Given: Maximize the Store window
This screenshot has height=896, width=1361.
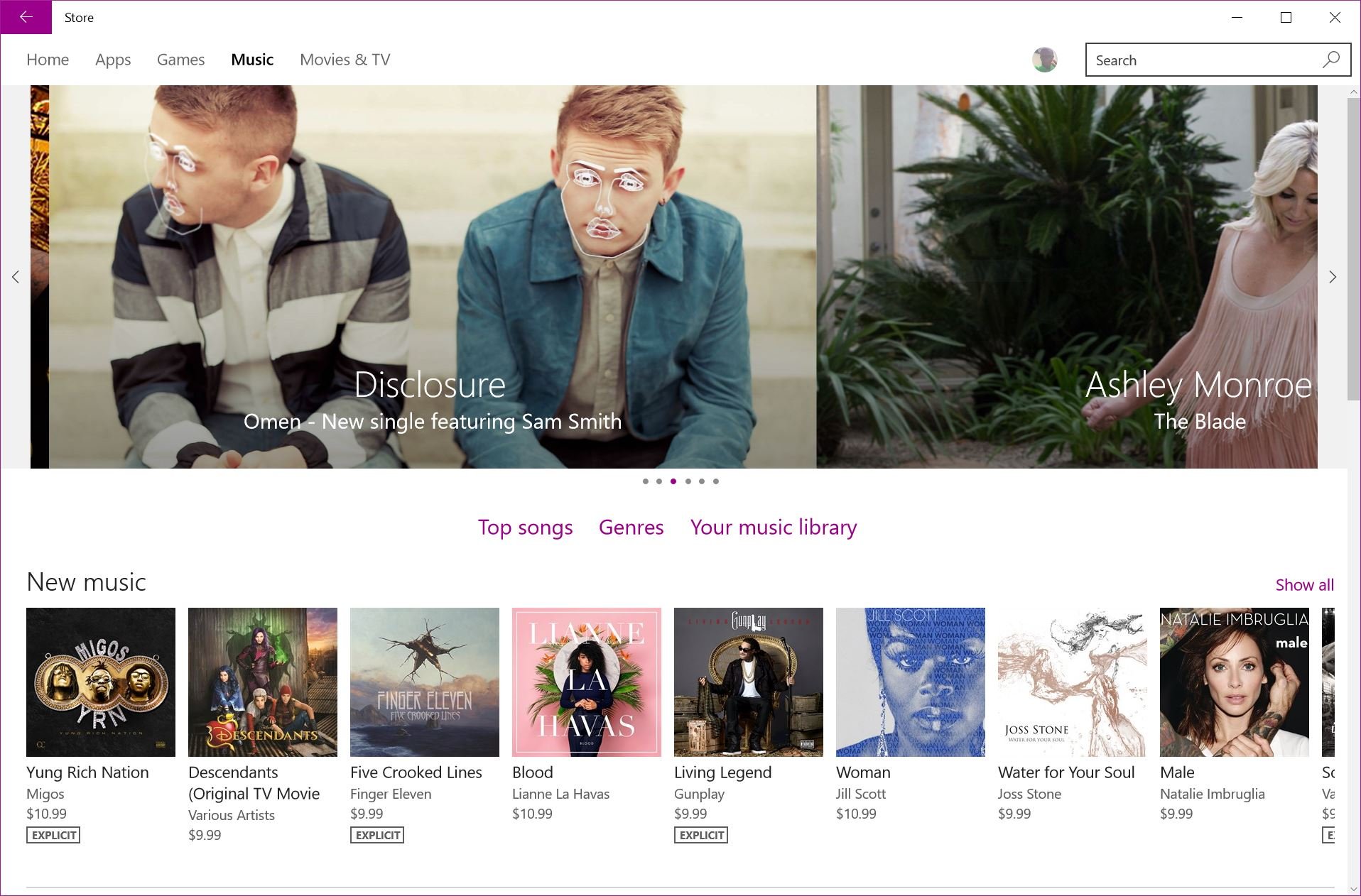Looking at the screenshot, I should (x=1286, y=17).
